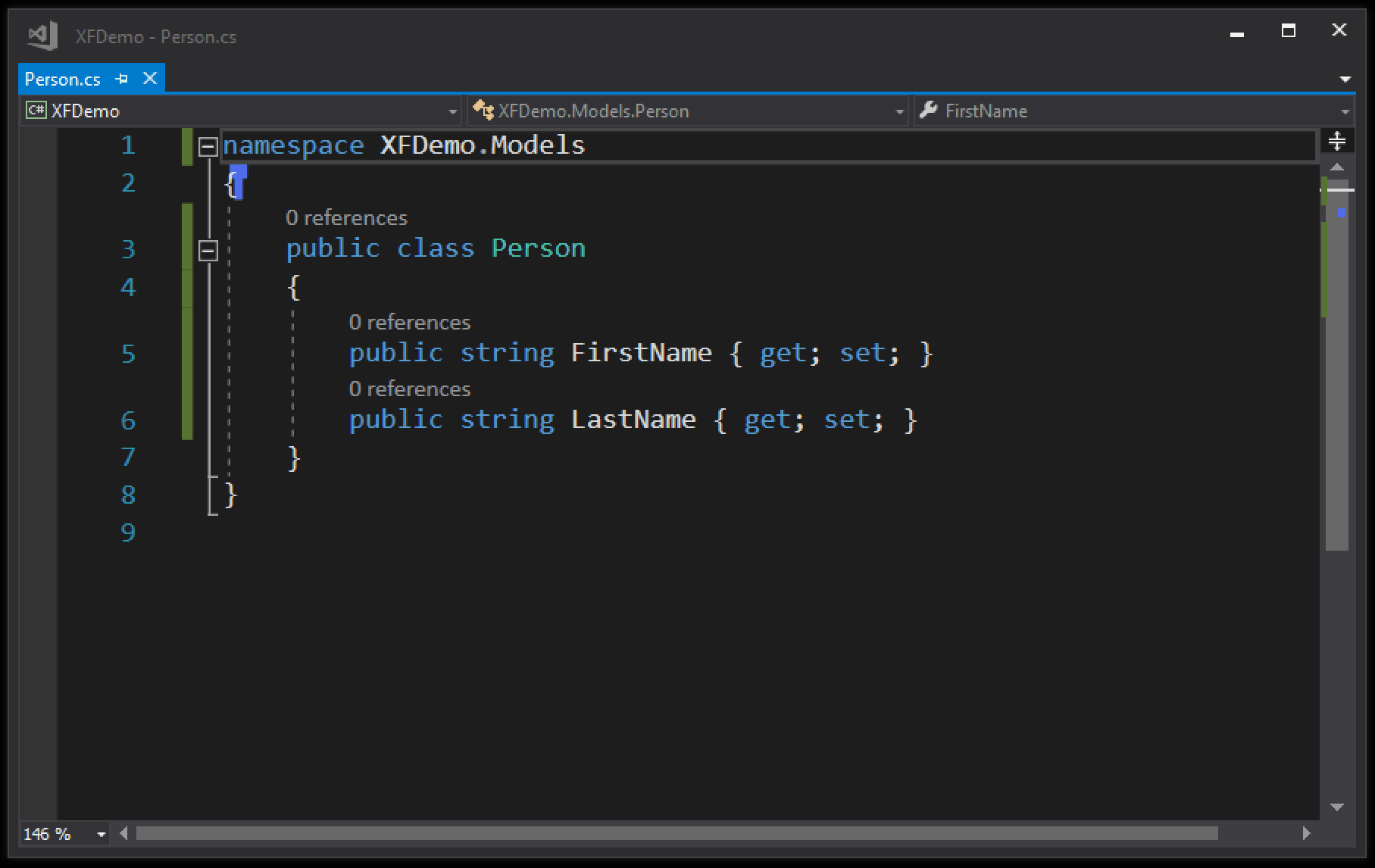The width and height of the screenshot is (1375, 868).
Task: Click the Visual Studio logo icon
Action: tap(43, 36)
